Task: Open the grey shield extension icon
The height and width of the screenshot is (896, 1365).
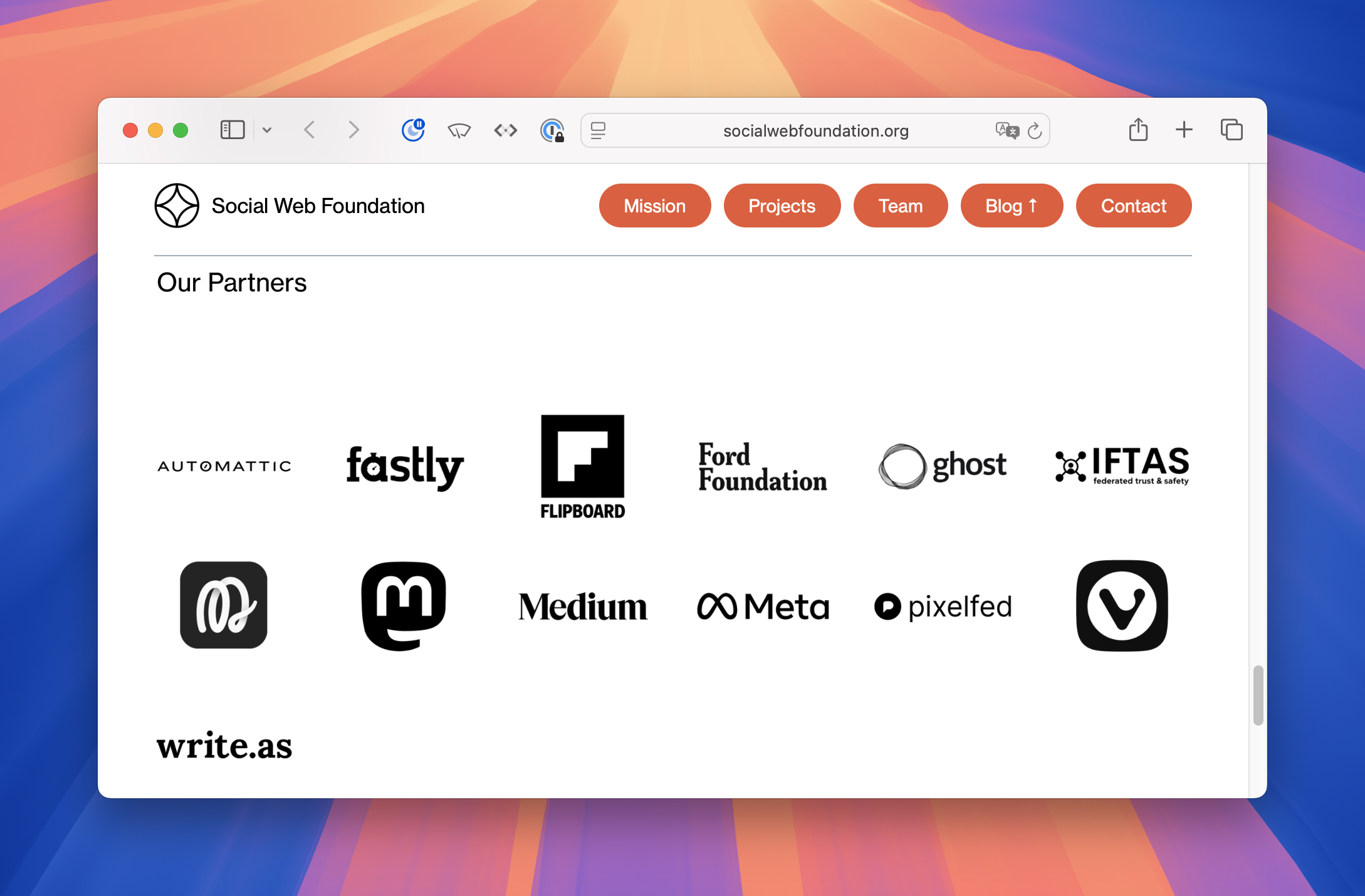Action: pos(459,130)
